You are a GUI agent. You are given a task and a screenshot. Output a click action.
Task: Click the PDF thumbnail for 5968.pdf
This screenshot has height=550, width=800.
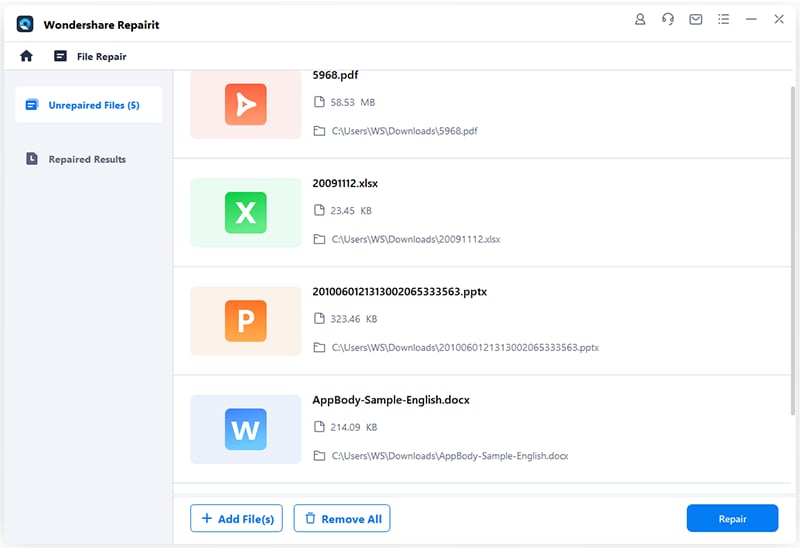tap(246, 103)
